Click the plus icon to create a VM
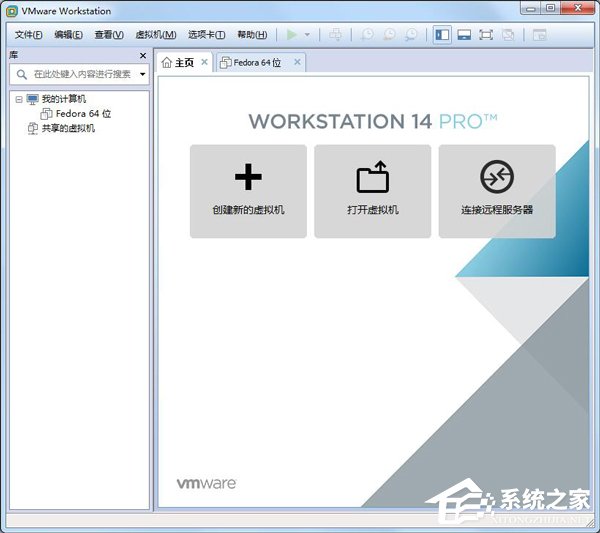The width and height of the screenshot is (600, 533). (248, 178)
